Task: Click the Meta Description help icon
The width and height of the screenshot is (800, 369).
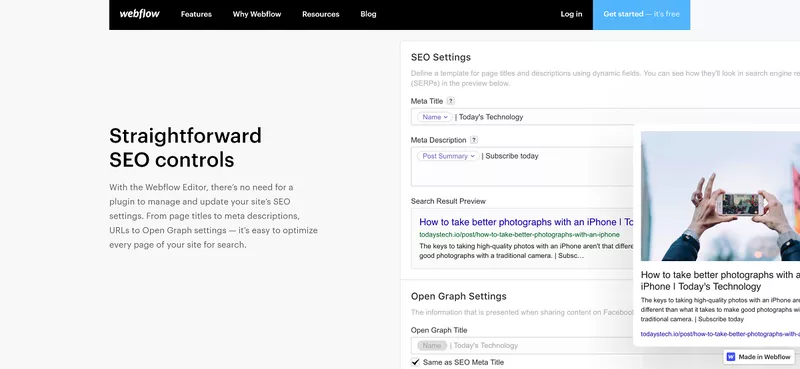Action: point(474,140)
